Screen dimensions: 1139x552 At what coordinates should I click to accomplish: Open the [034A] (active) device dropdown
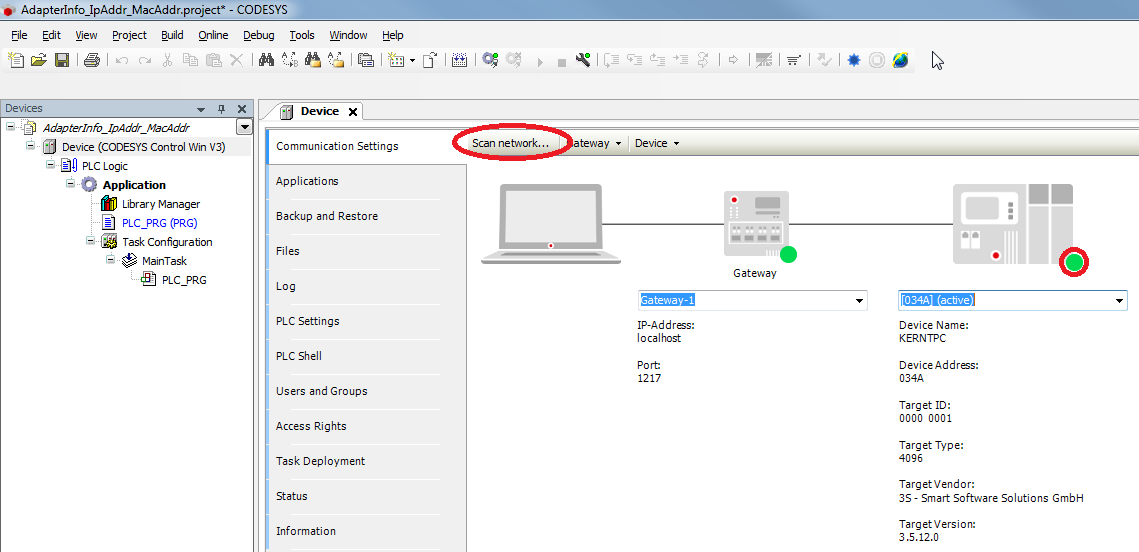click(x=1118, y=301)
